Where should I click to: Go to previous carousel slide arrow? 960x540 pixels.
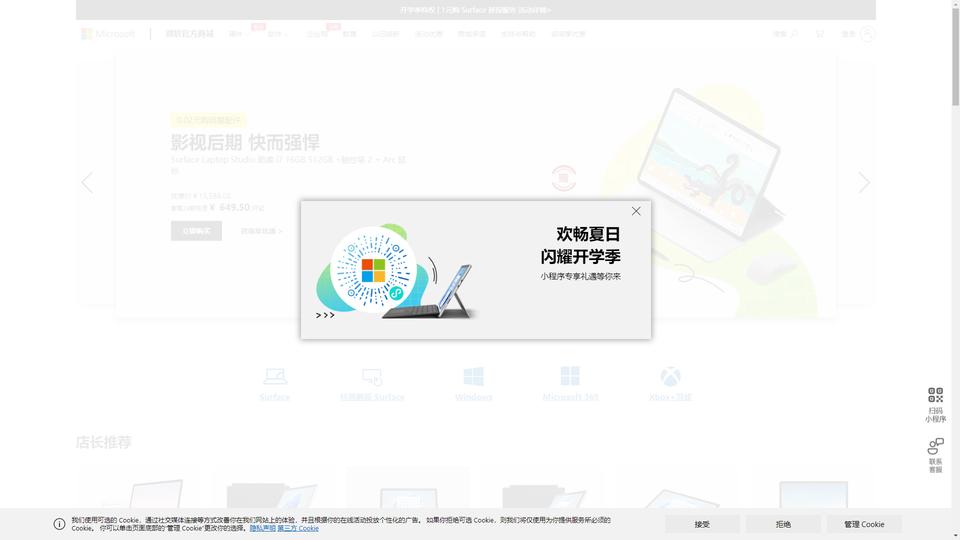[88, 182]
